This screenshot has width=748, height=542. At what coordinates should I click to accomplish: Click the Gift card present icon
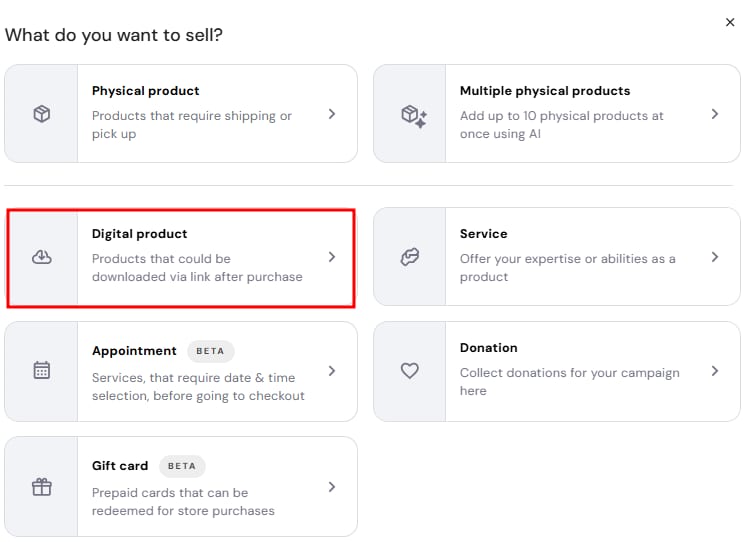(x=42, y=487)
